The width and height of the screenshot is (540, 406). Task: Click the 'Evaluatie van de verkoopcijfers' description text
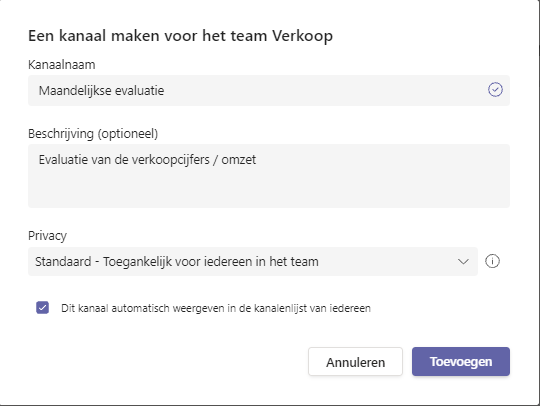click(x=124, y=160)
